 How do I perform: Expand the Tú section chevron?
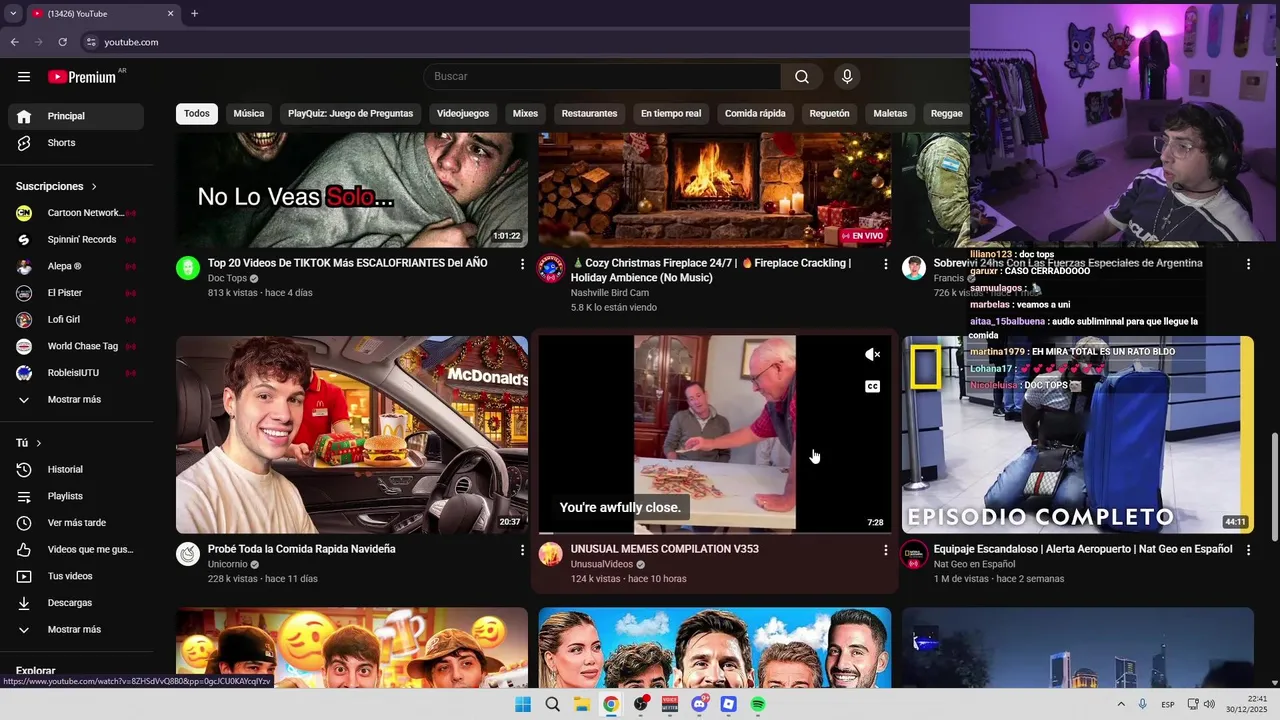click(x=39, y=443)
